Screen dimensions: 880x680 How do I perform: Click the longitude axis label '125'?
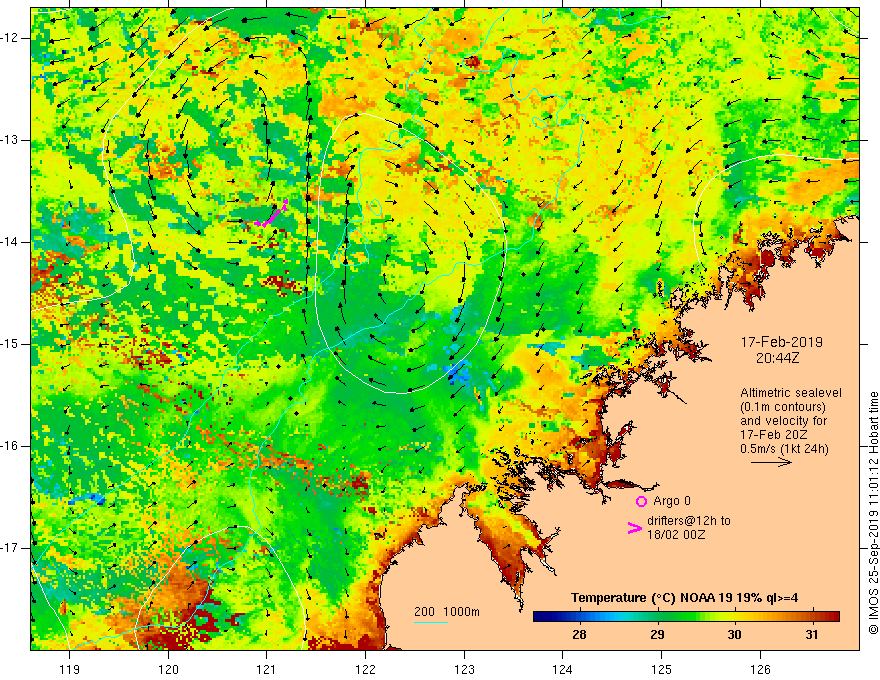point(661,669)
